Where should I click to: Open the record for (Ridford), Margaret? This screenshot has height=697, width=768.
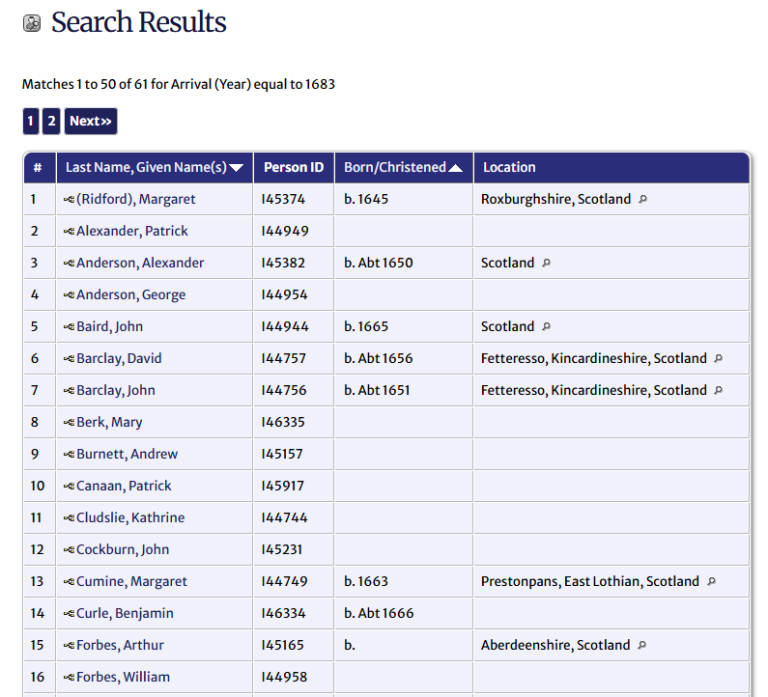point(136,199)
